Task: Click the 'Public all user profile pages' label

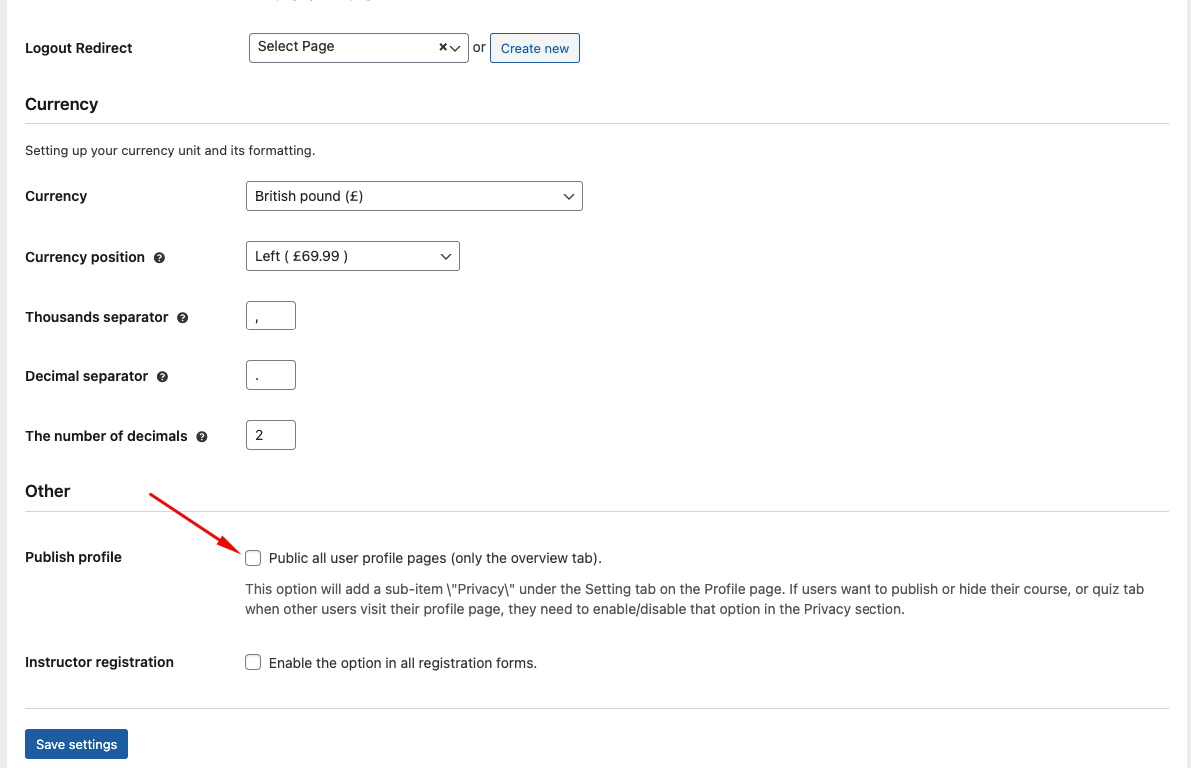Action: click(435, 558)
